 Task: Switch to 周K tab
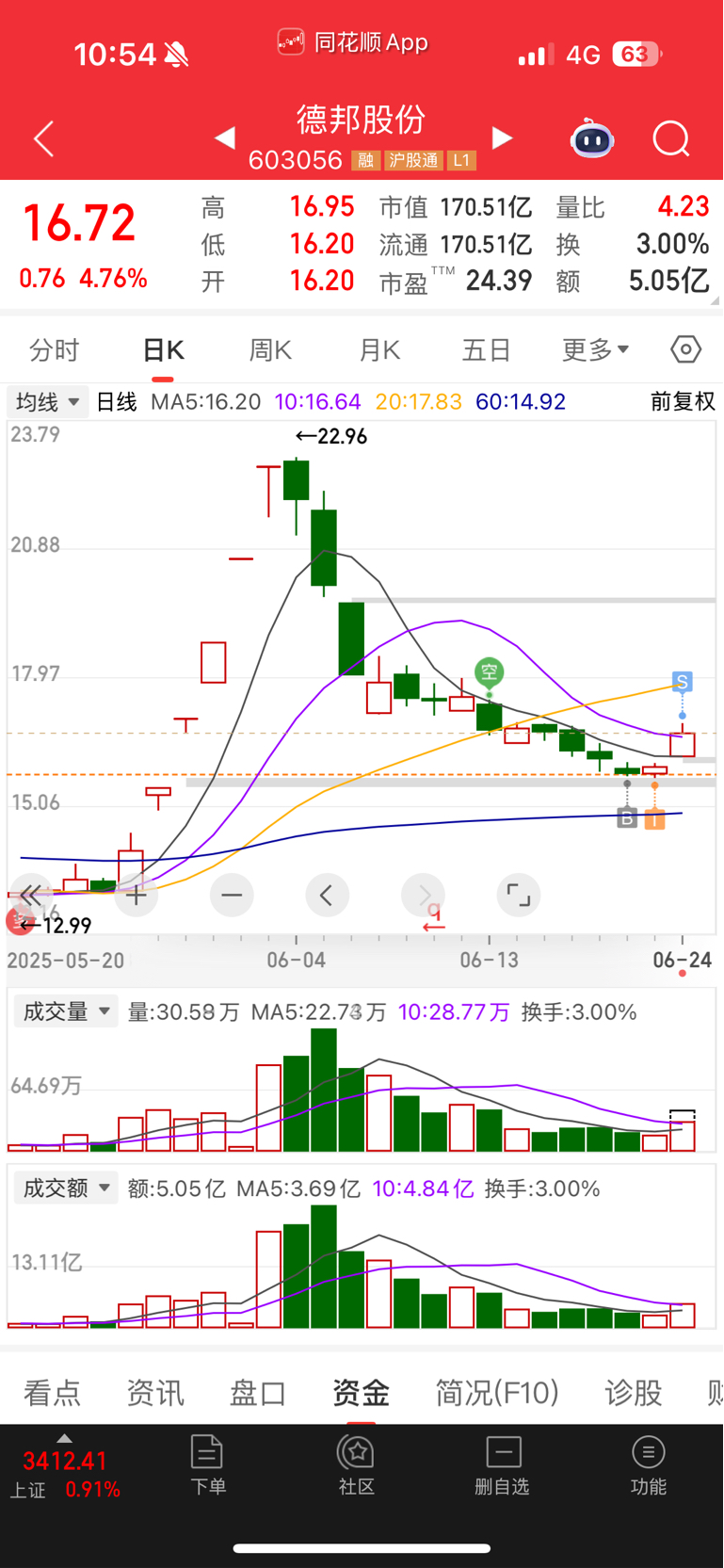[270, 350]
